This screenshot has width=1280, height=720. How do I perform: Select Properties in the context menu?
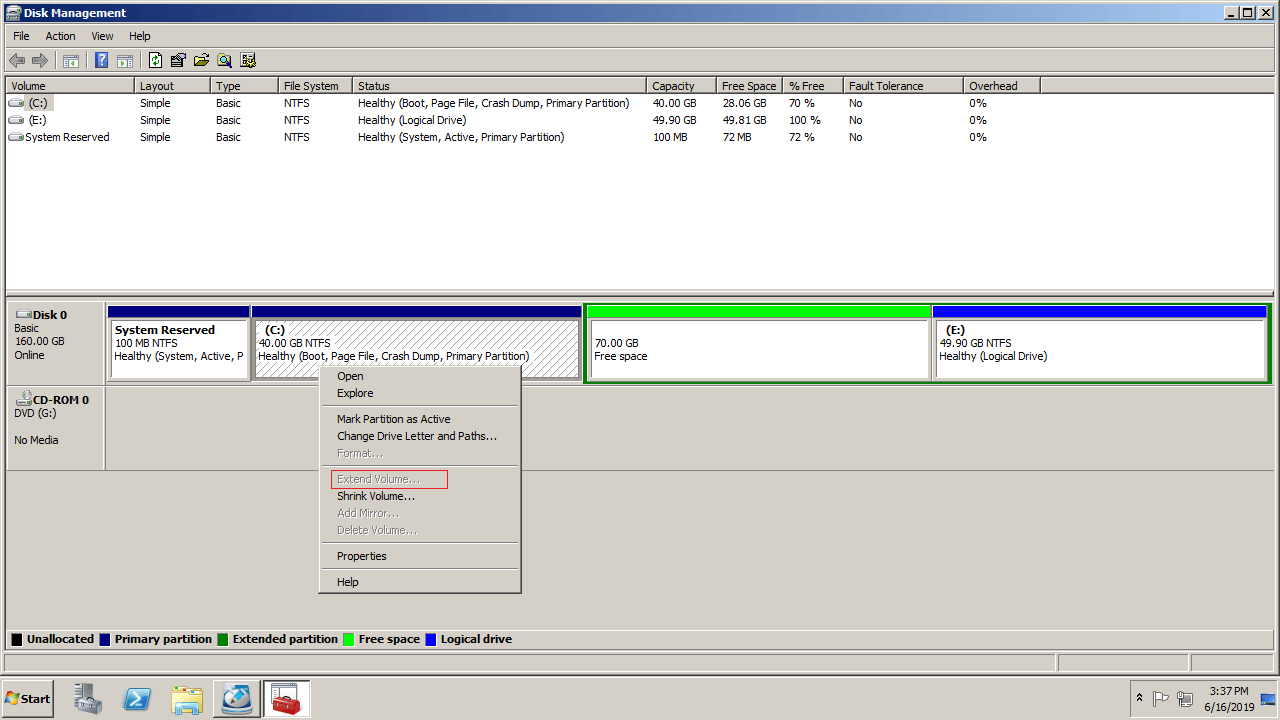click(361, 556)
